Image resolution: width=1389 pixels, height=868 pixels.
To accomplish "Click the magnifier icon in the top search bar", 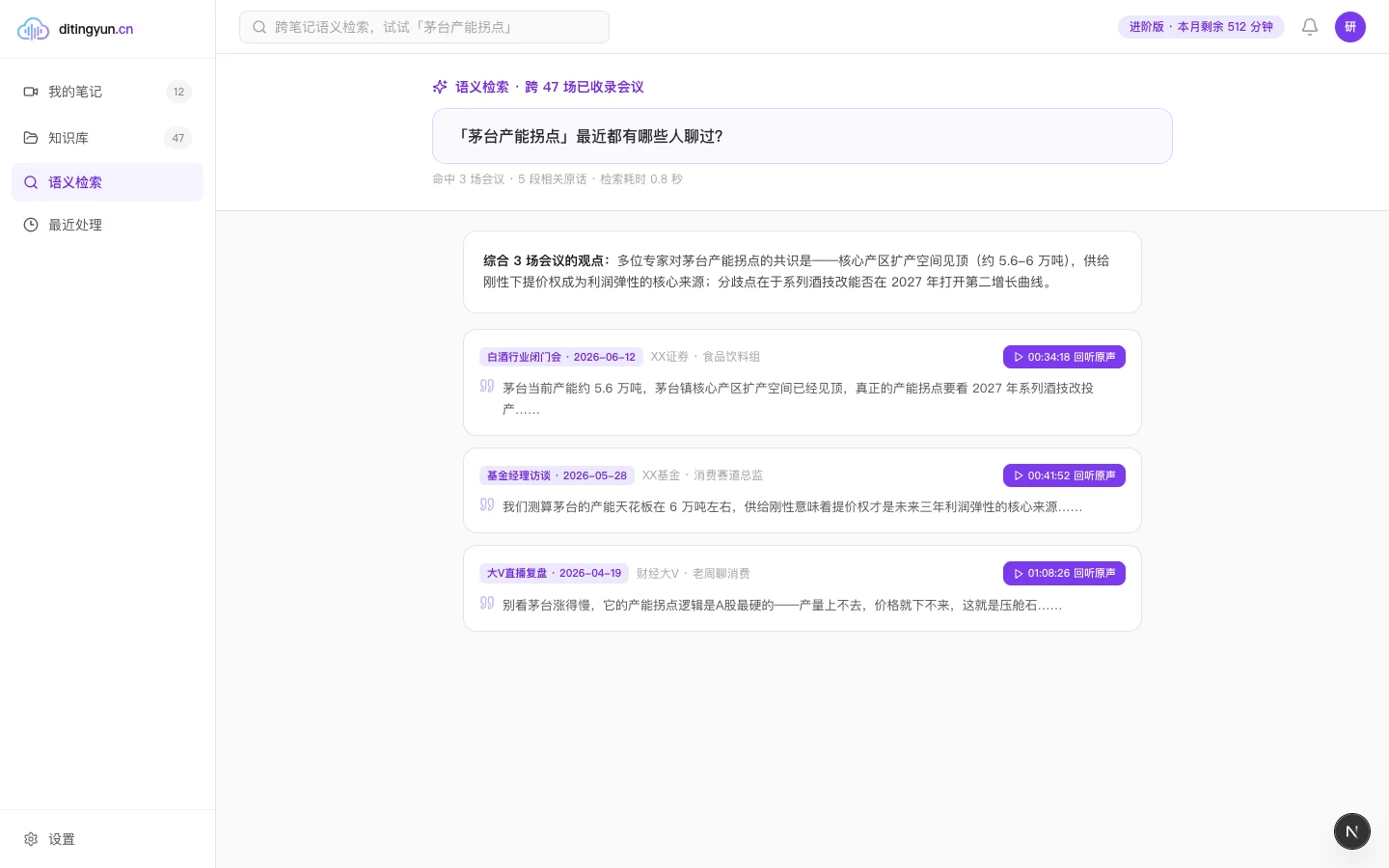I will (x=259, y=27).
